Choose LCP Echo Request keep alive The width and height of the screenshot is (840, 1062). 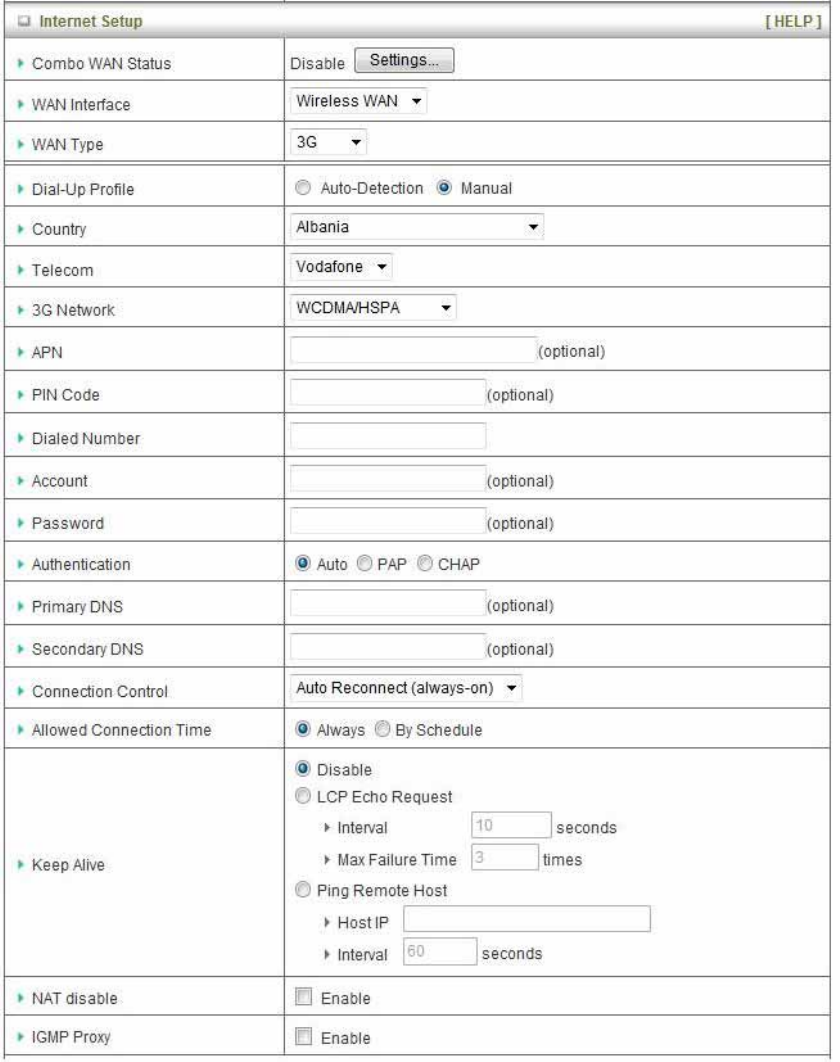(x=303, y=796)
